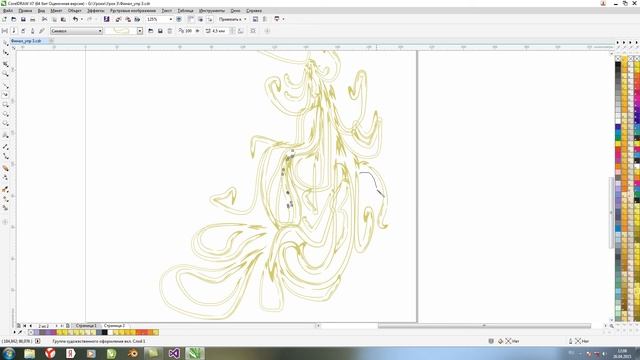Expand the document palette menu arrow
The image size is (640, 360).
click(x=14, y=332)
